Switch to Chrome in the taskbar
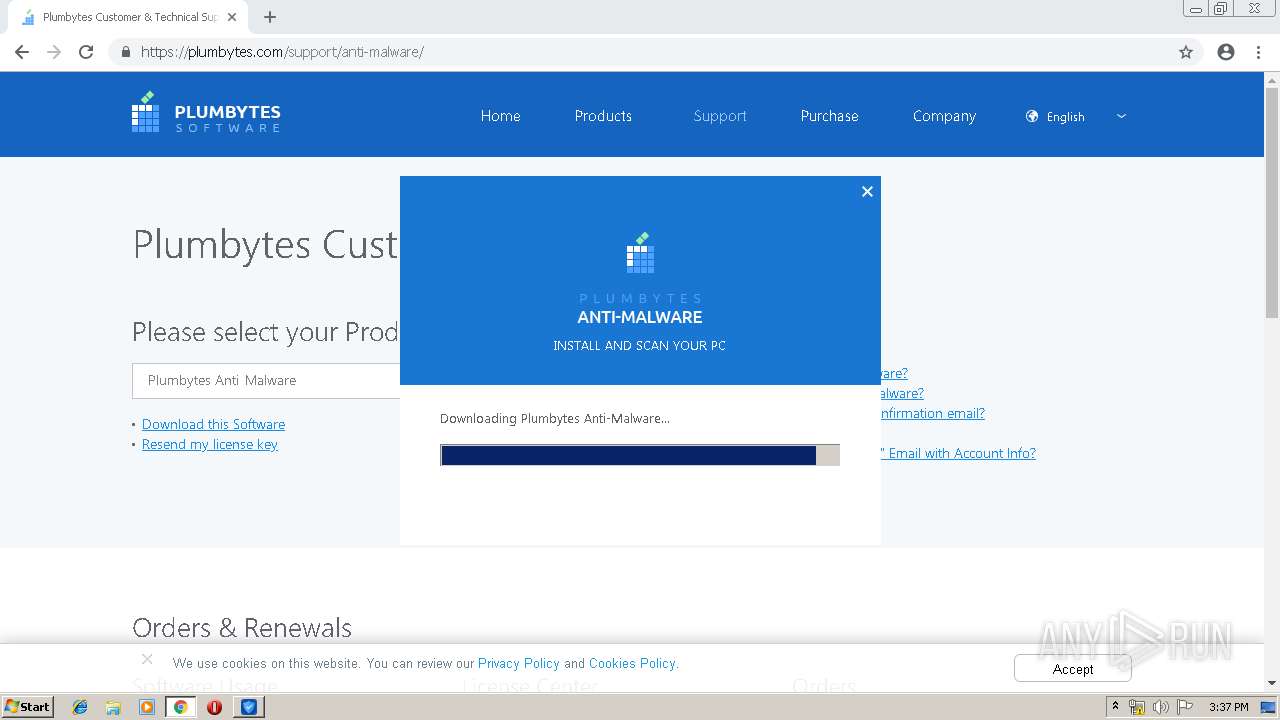Viewport: 1280px width, 720px height. [x=180, y=707]
